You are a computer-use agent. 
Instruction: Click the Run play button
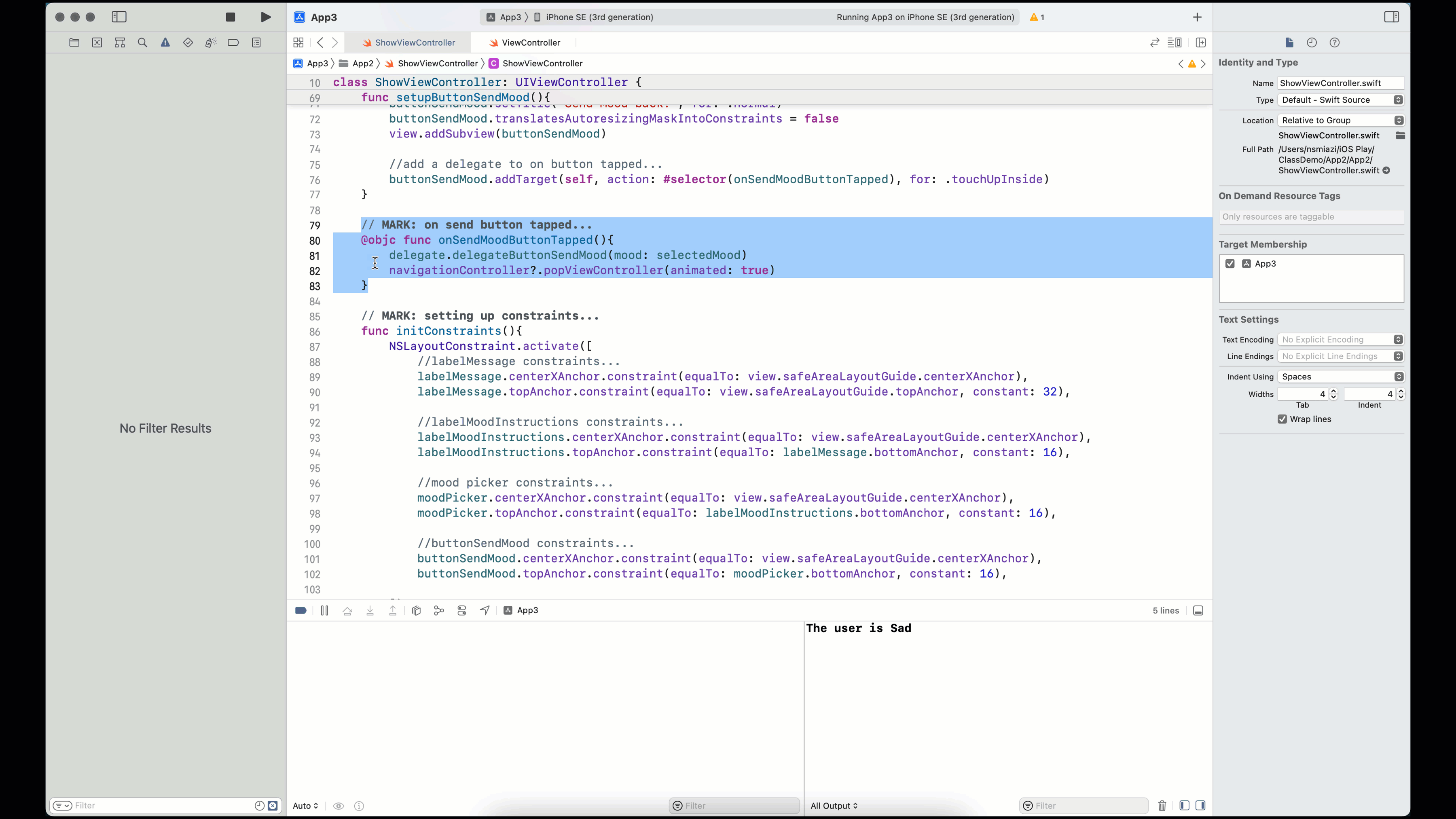click(266, 17)
